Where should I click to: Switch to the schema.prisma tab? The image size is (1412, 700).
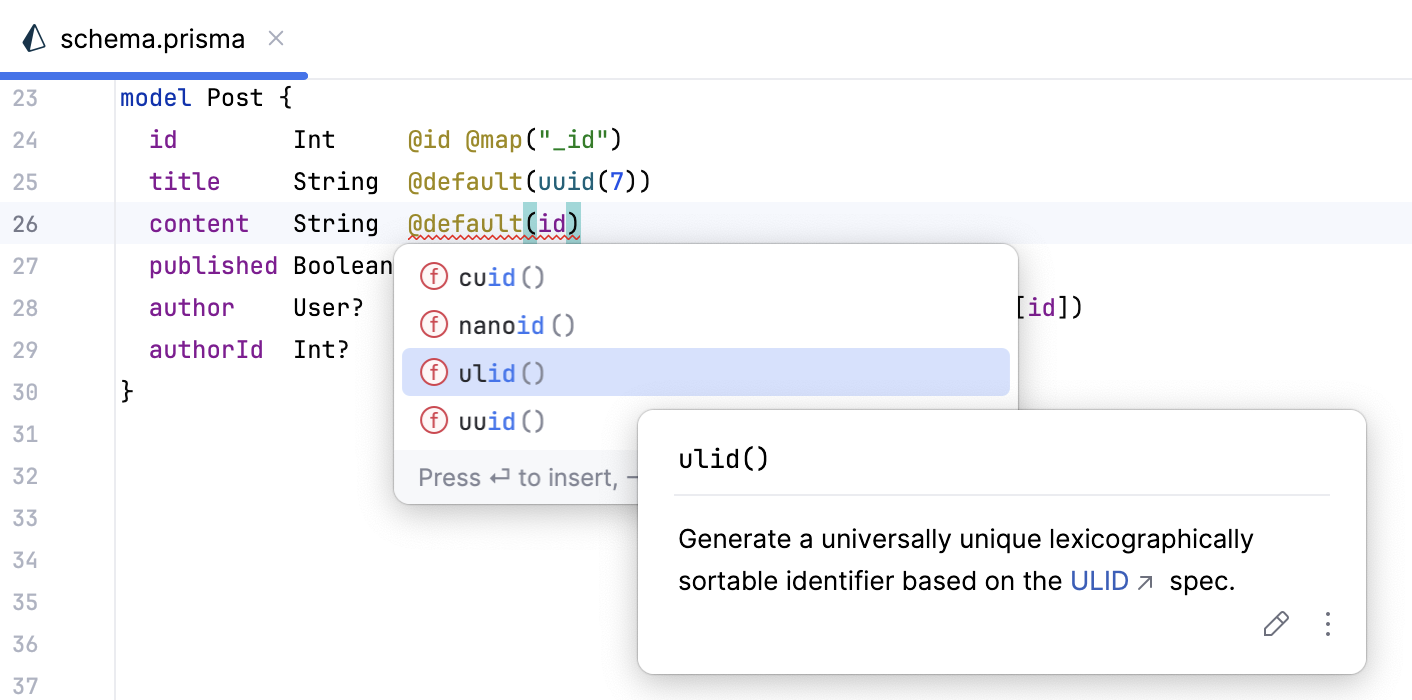coord(152,38)
